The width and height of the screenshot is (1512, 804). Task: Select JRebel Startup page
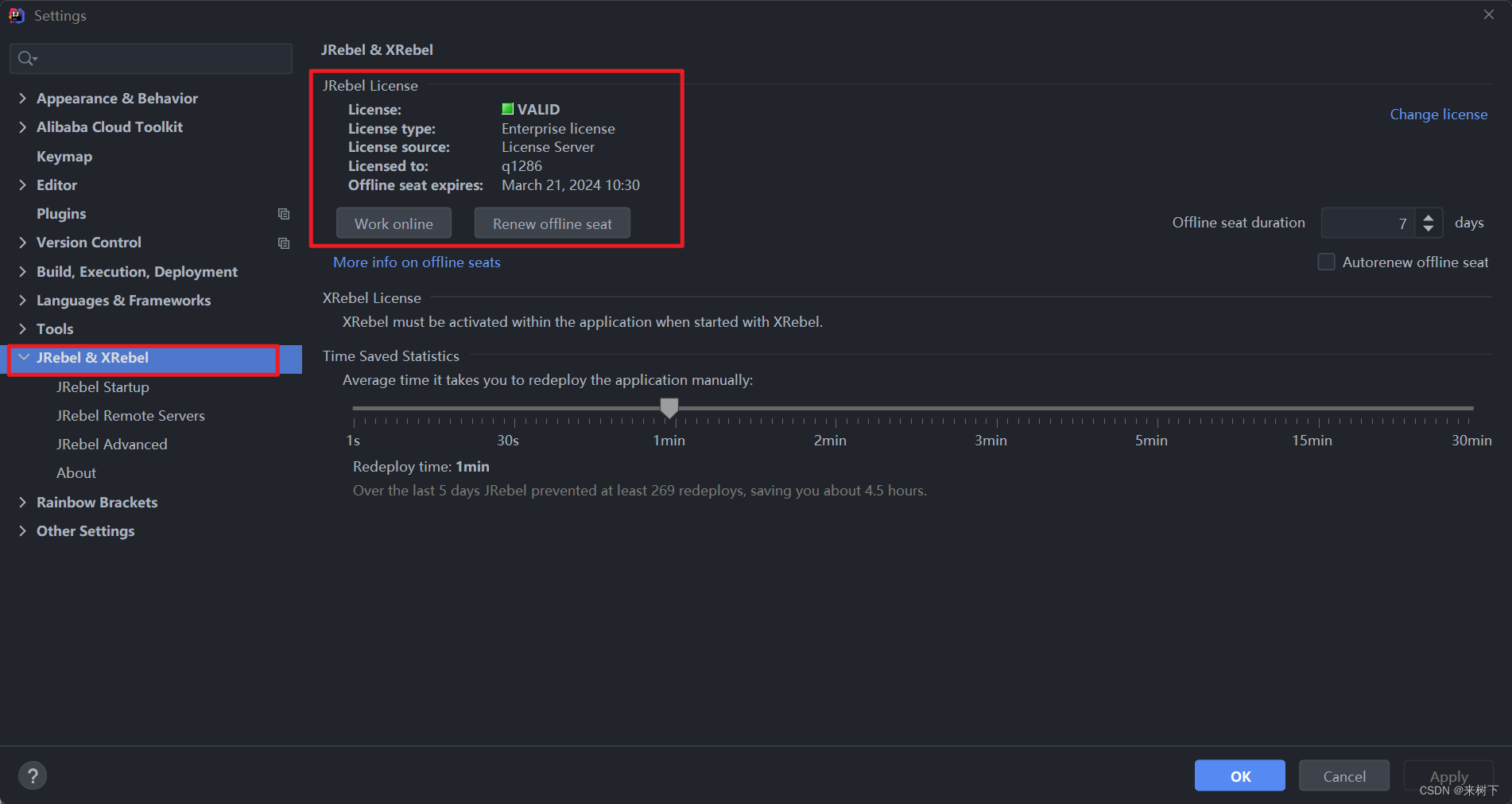click(103, 387)
